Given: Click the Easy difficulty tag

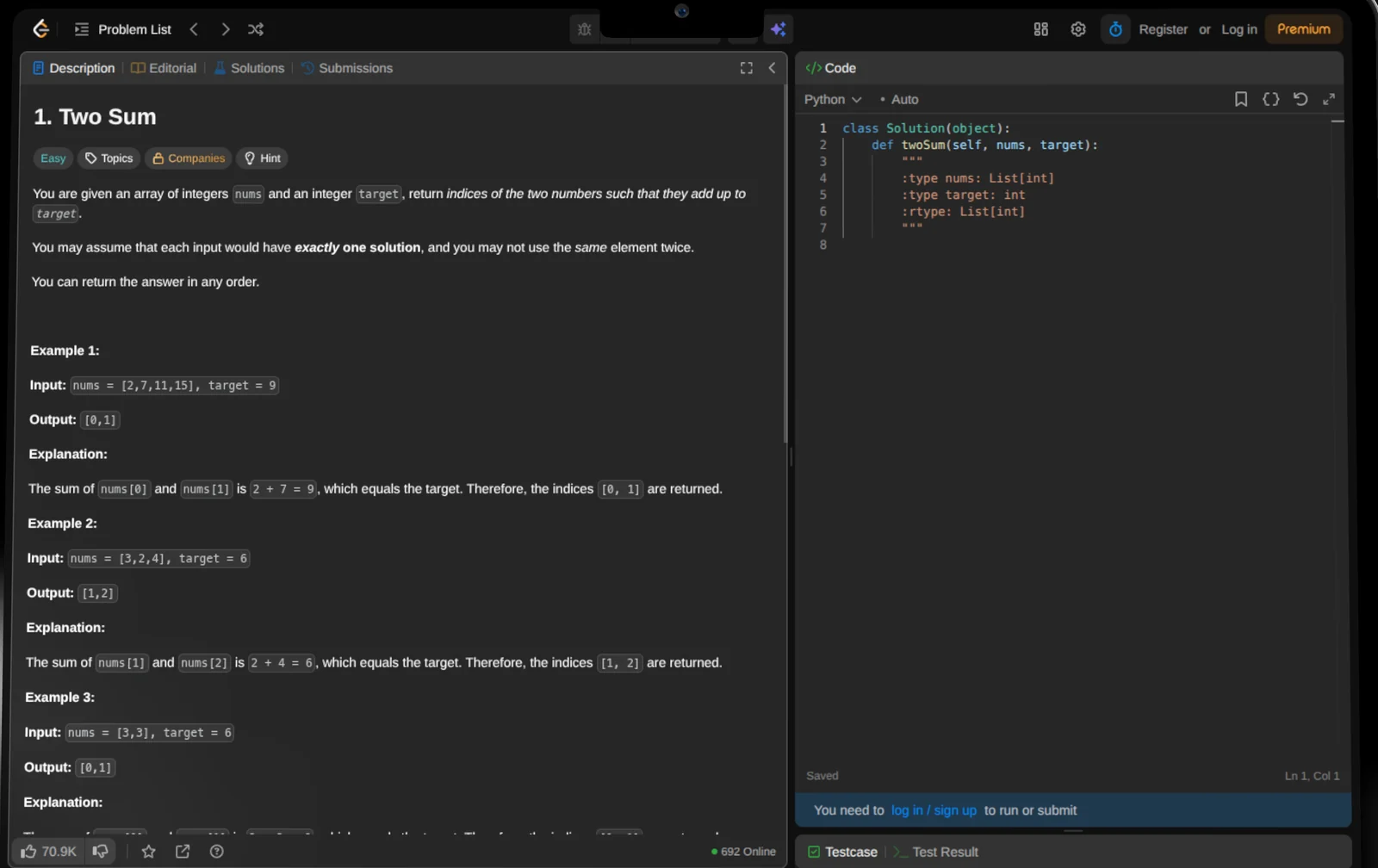Looking at the screenshot, I should [x=53, y=158].
